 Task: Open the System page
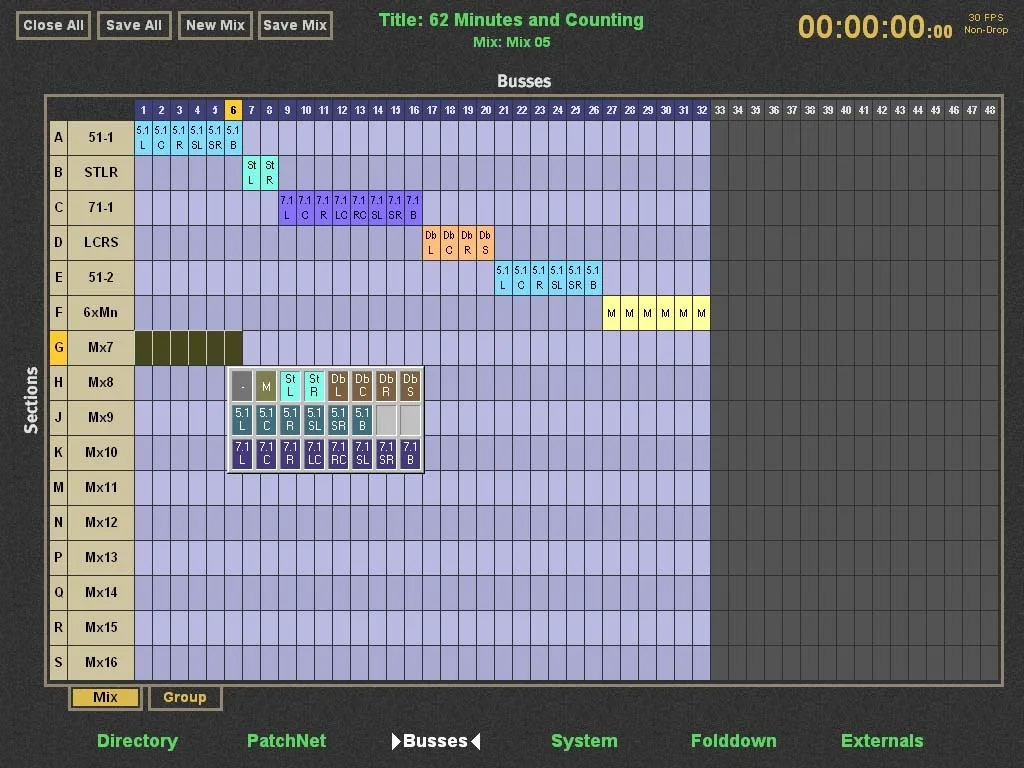coord(584,741)
